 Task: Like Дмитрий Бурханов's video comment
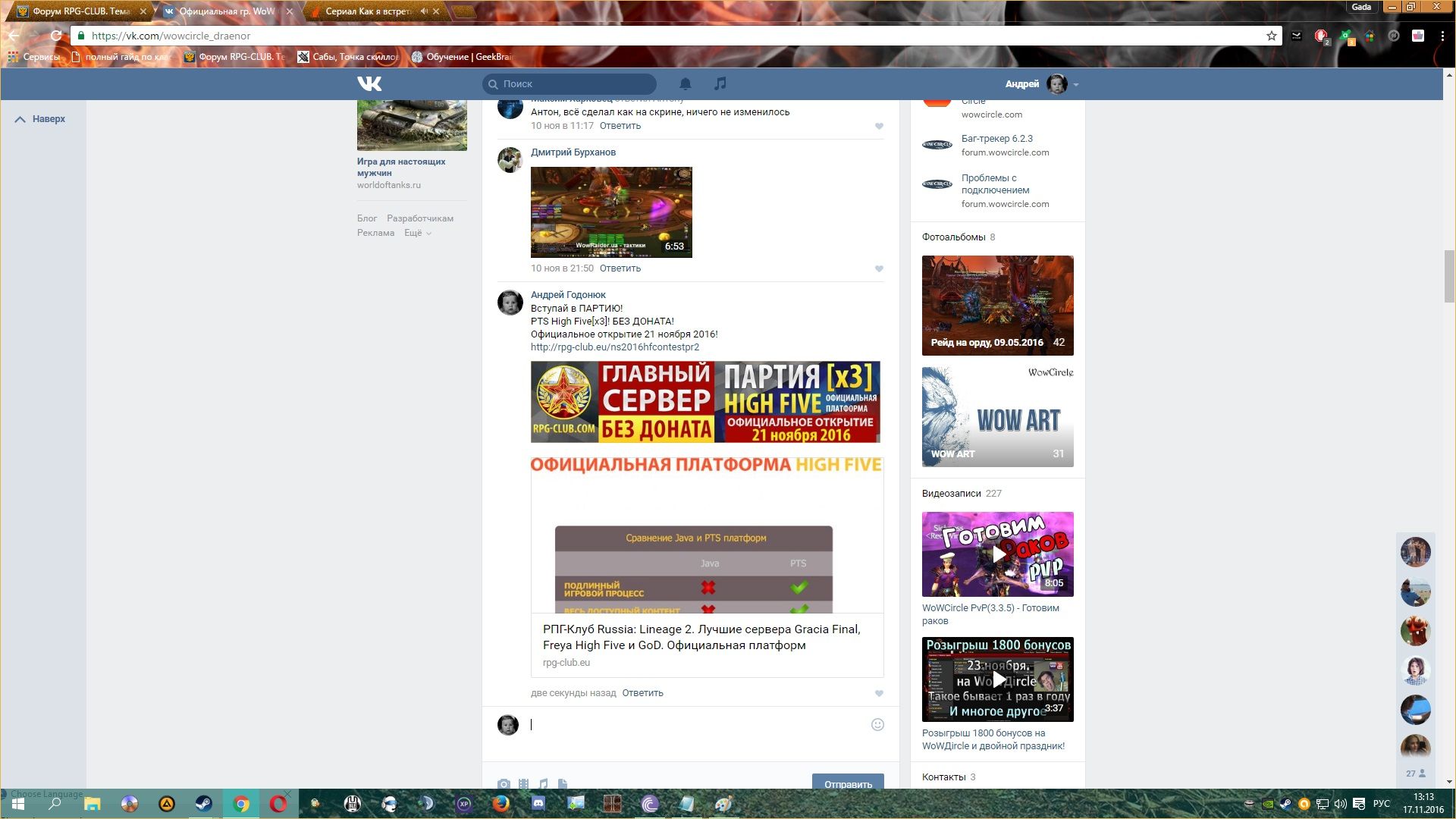[x=879, y=268]
